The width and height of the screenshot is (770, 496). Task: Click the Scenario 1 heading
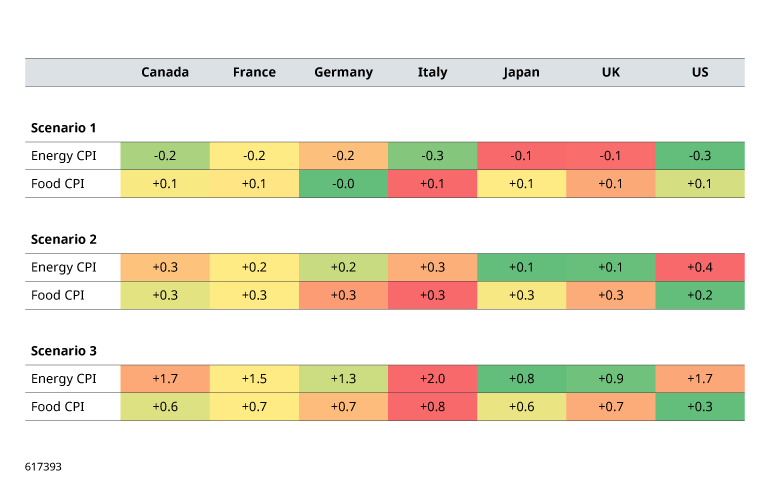[x=63, y=128]
